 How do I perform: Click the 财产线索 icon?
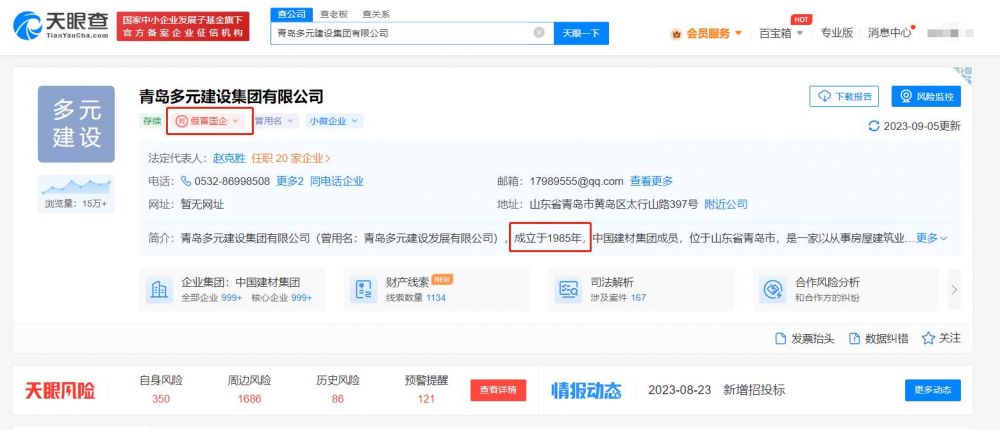(365, 290)
